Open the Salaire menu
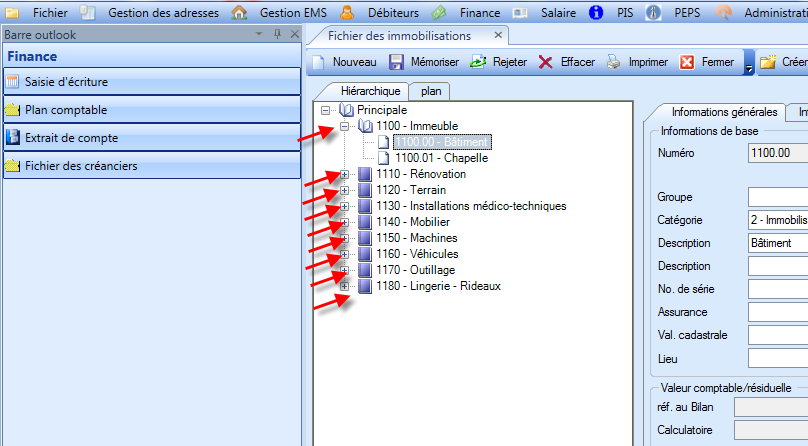This screenshot has height=446, width=808. pyautogui.click(x=558, y=12)
